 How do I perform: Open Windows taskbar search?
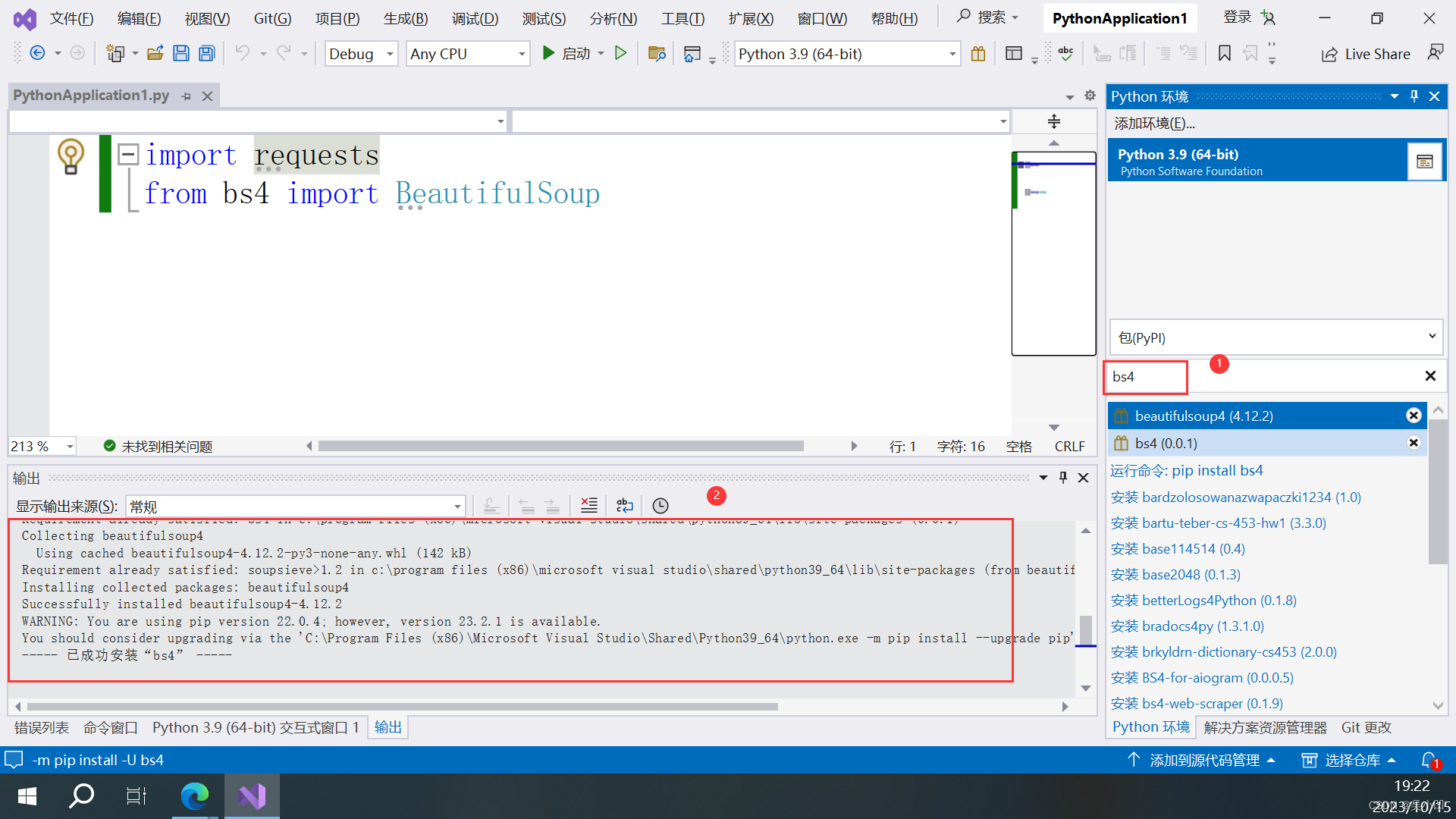(81, 796)
